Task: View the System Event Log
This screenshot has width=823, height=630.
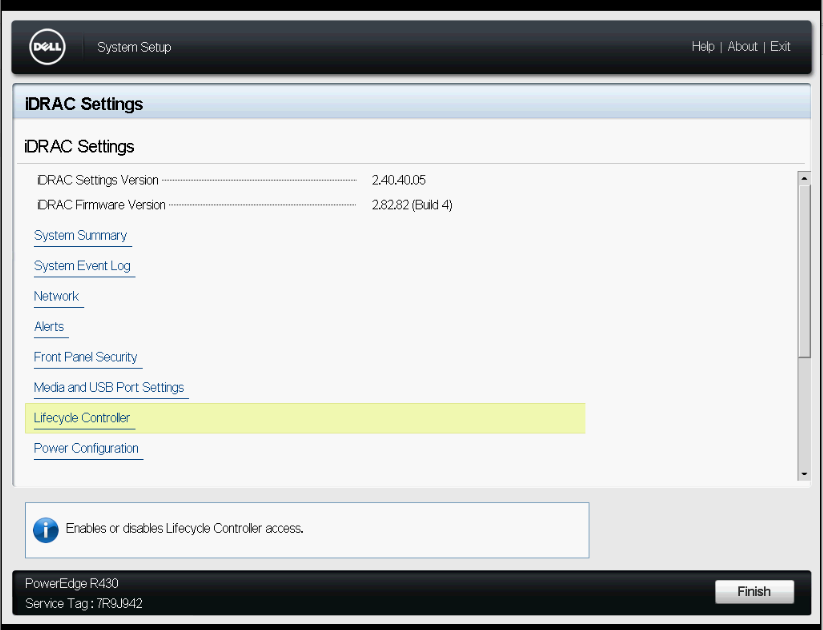Action: click(83, 265)
